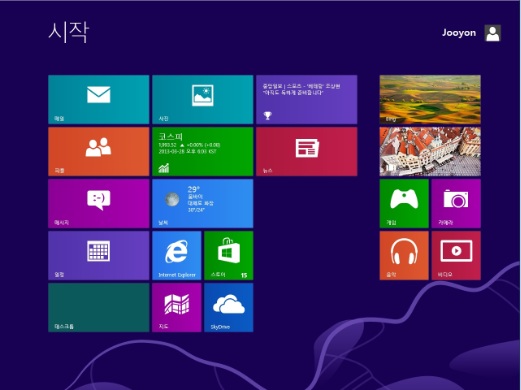
Task: Open the Desktop tile
Action: coord(99,307)
